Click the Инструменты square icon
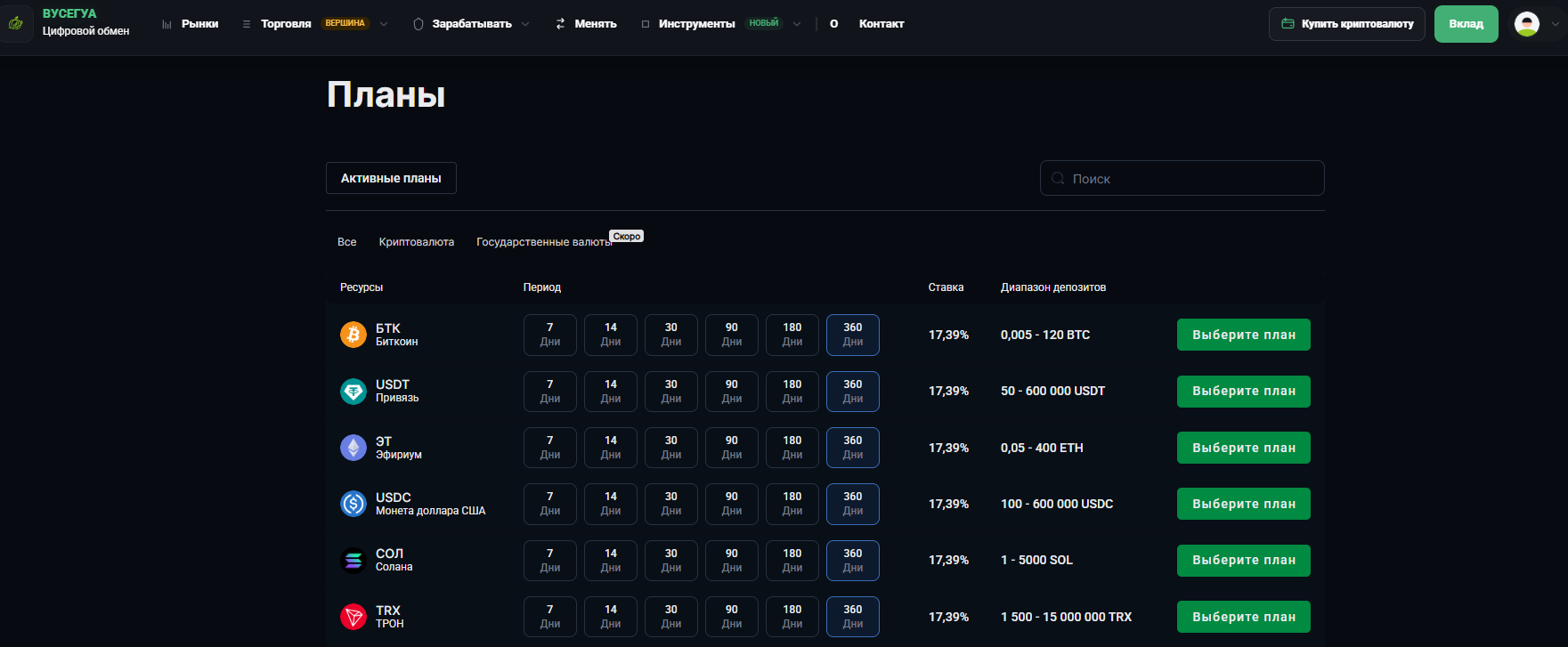Image resolution: width=1568 pixels, height=647 pixels. tap(646, 24)
